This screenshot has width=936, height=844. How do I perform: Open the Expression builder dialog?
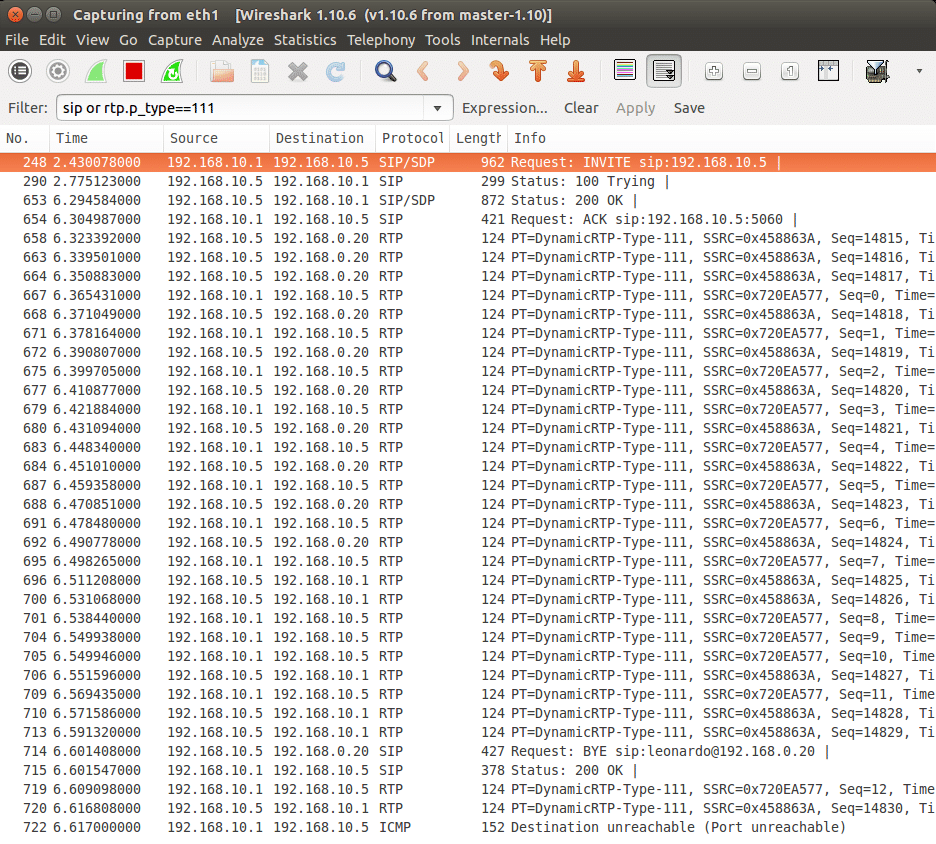point(505,107)
